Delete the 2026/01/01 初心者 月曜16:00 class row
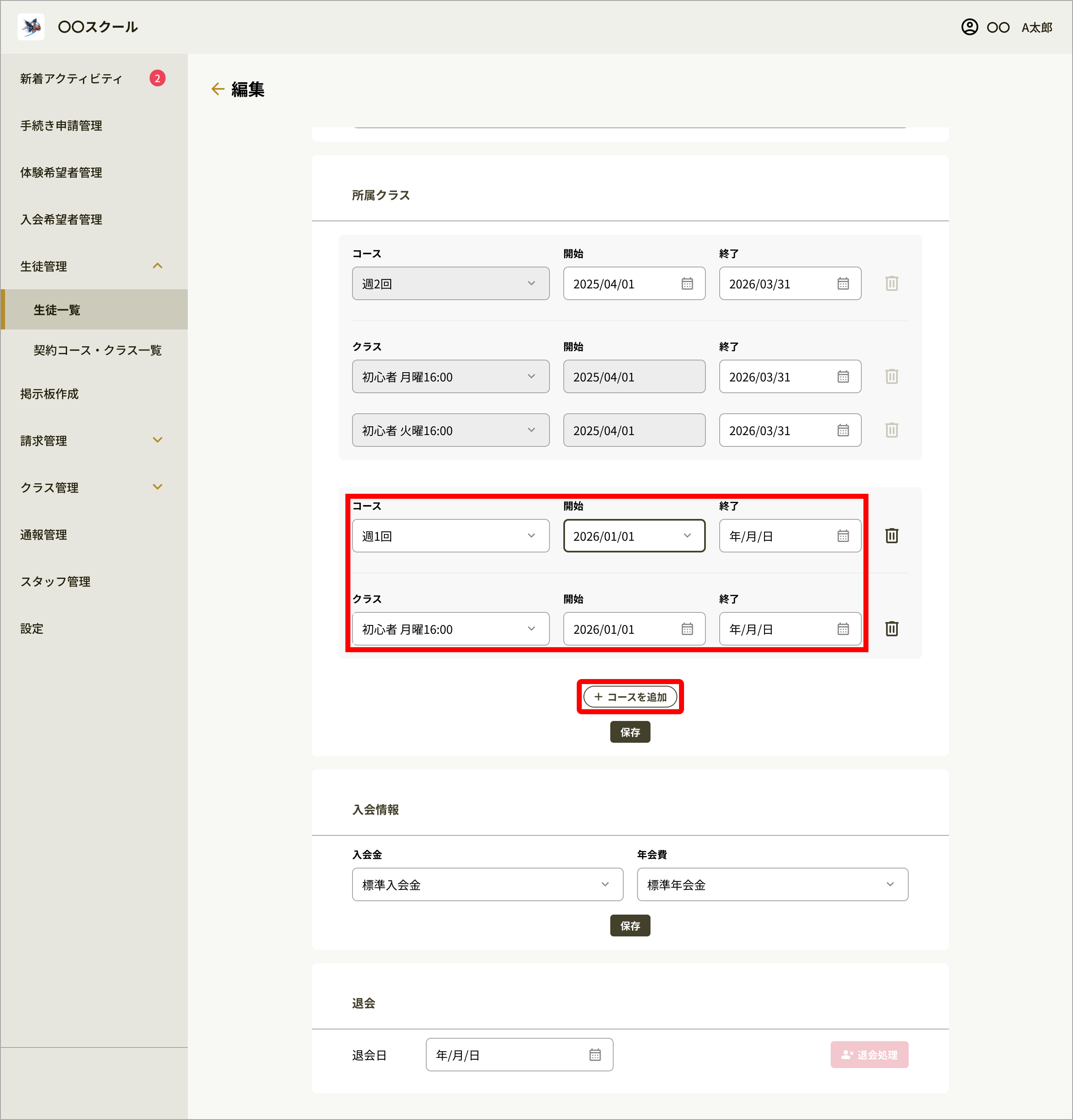1073x1120 pixels. [892, 629]
